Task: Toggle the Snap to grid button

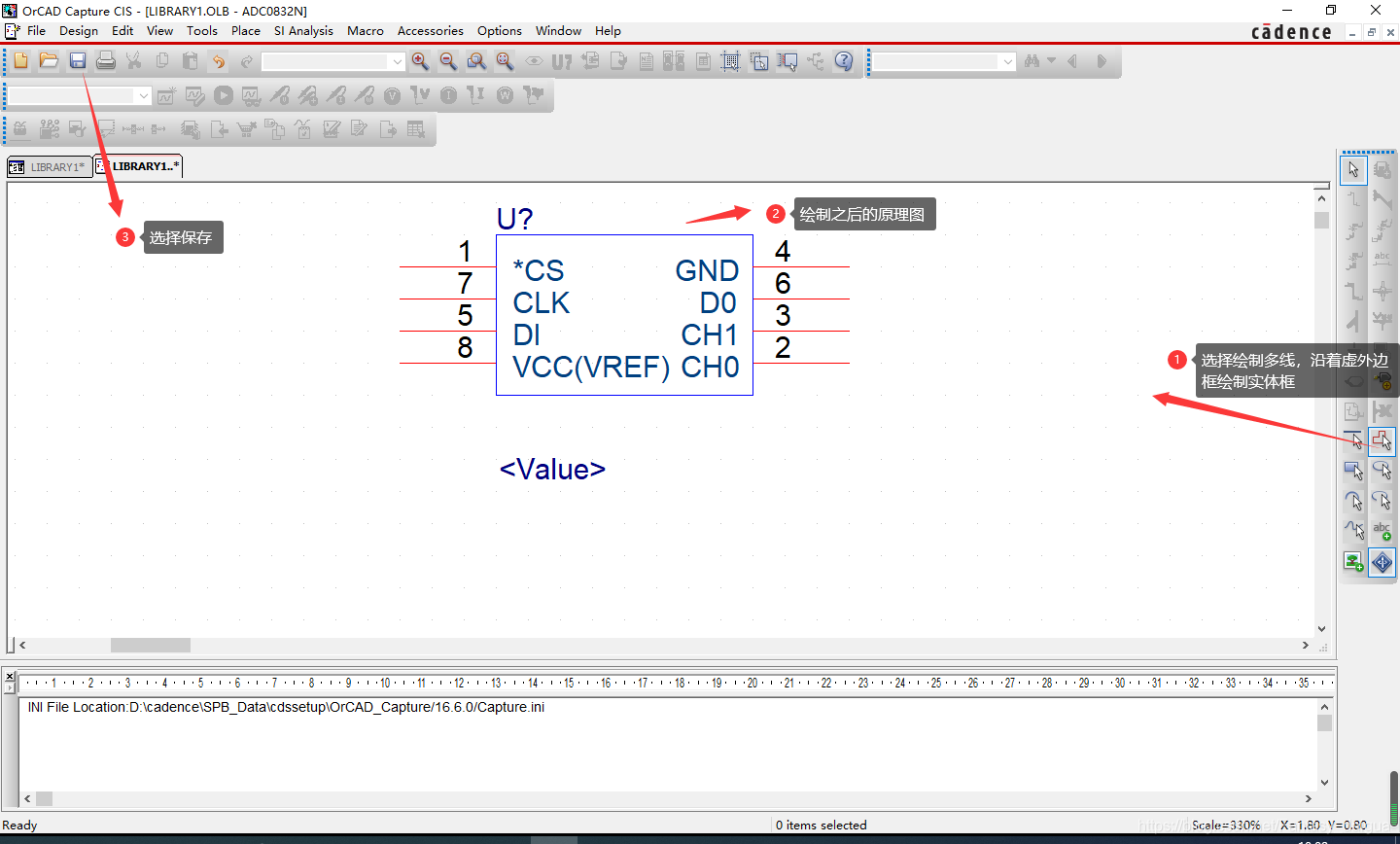Action: (730, 61)
